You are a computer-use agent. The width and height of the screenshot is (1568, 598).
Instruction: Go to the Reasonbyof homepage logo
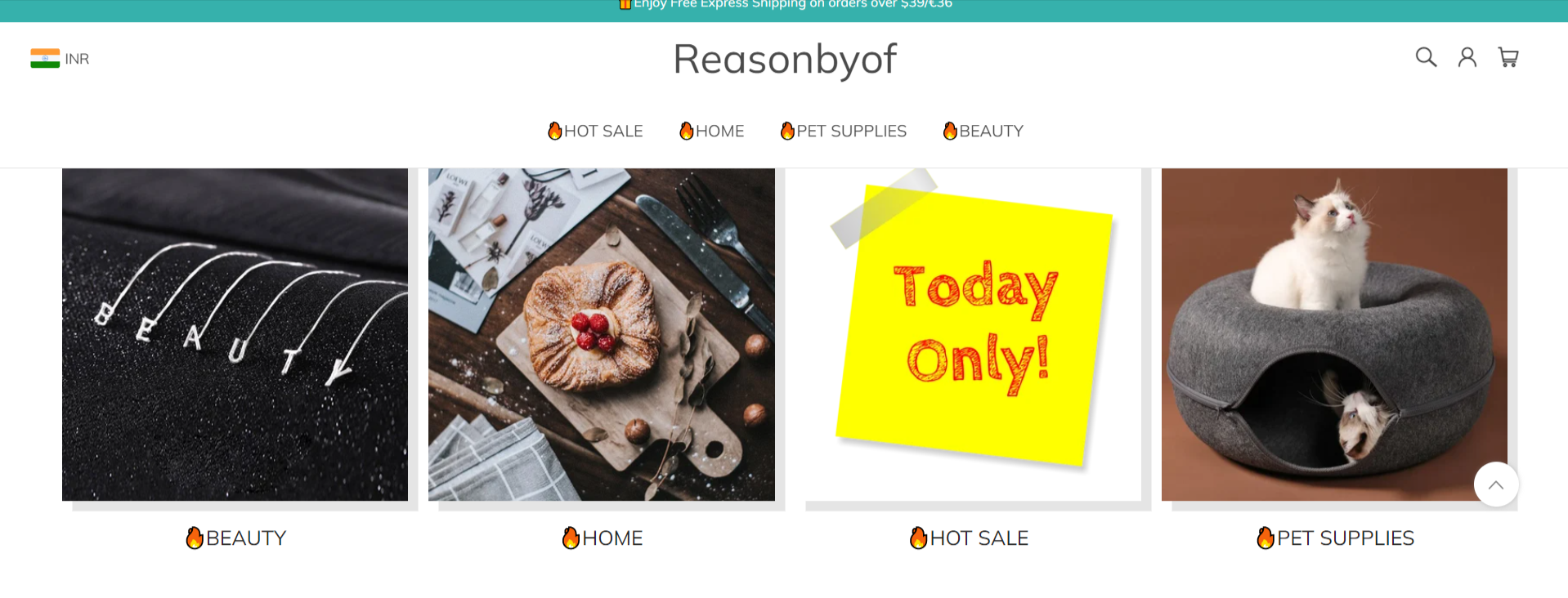coord(785,60)
